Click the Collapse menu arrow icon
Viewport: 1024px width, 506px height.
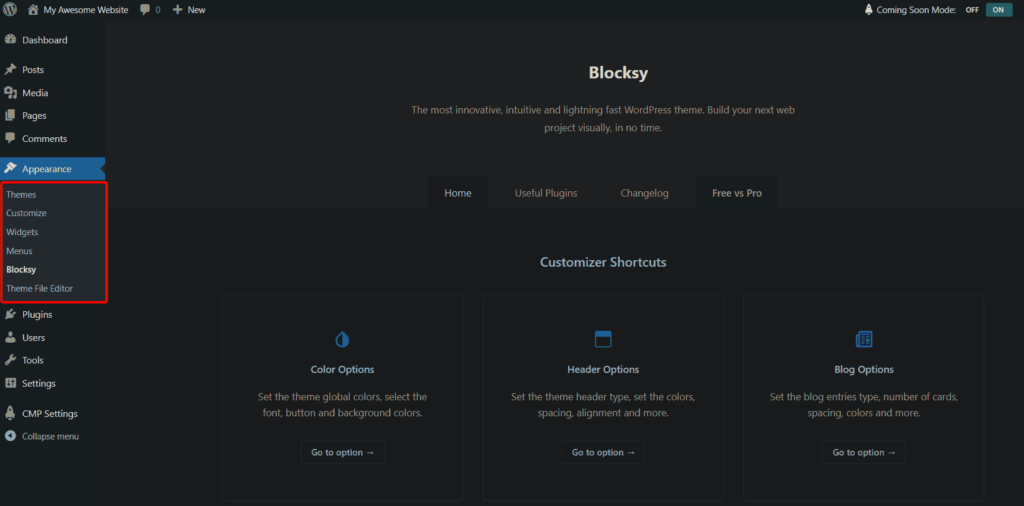point(10,436)
